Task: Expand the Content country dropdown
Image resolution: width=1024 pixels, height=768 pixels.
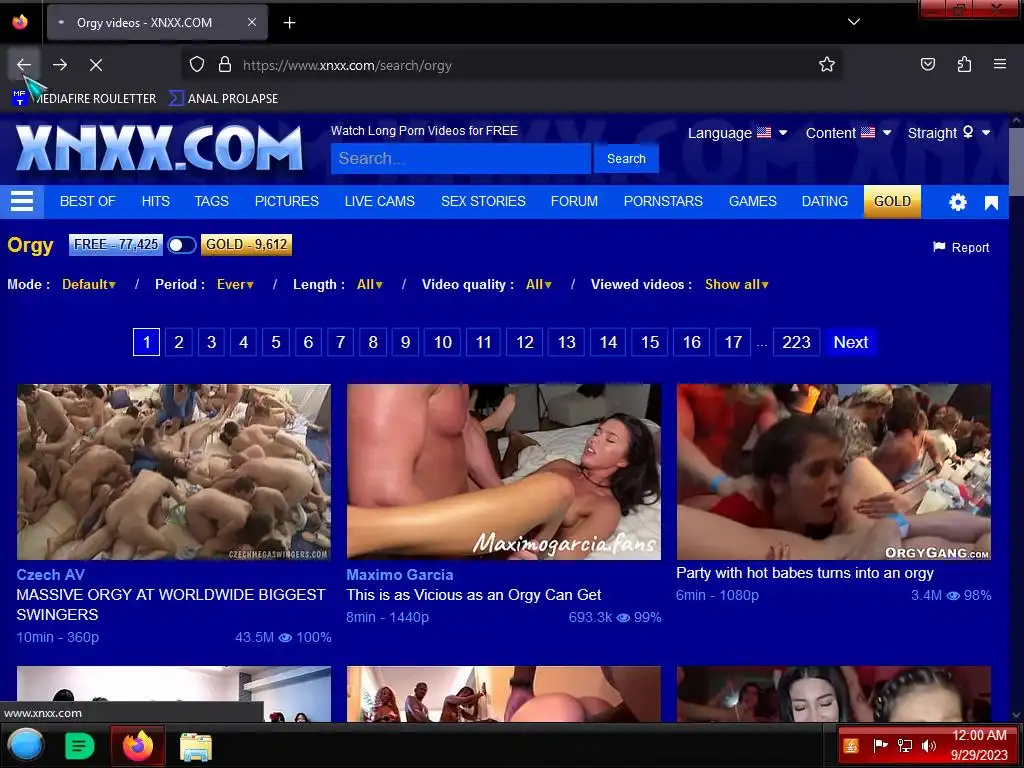Action: pyautogui.click(x=848, y=133)
